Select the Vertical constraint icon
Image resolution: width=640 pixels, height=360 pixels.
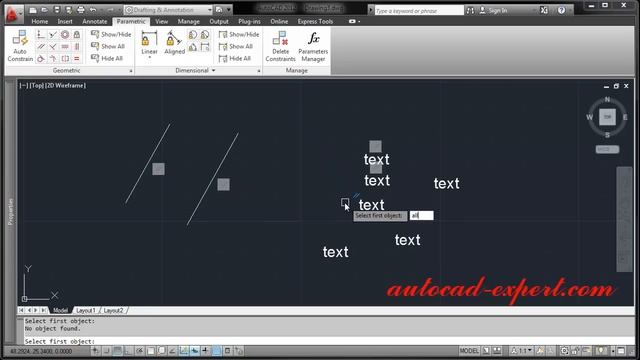77,47
